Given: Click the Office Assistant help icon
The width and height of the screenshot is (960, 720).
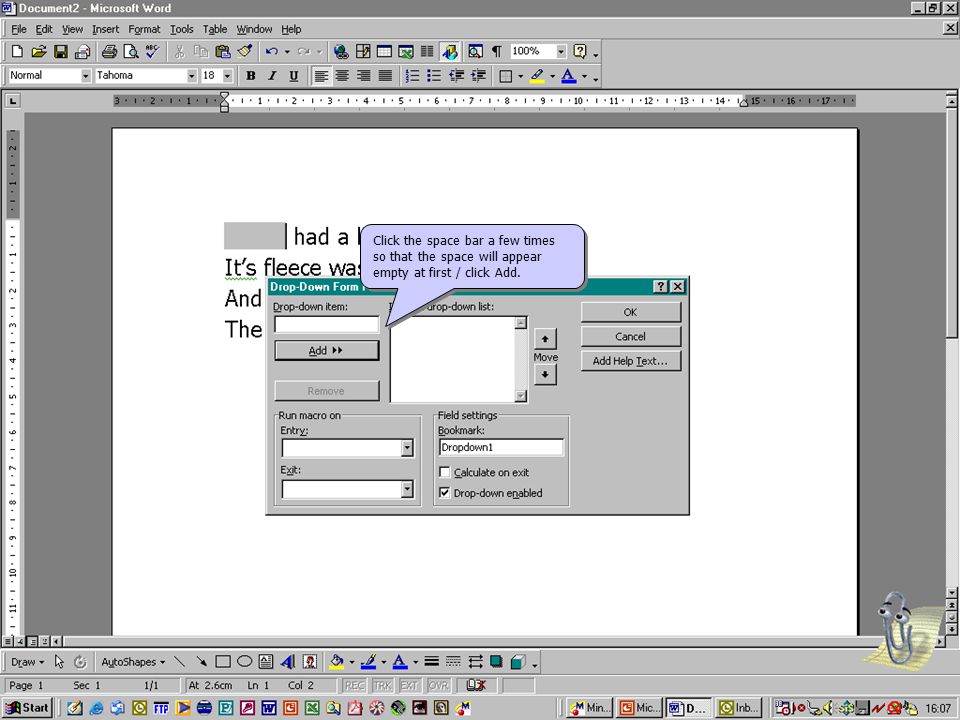Looking at the screenshot, I should click(x=580, y=51).
